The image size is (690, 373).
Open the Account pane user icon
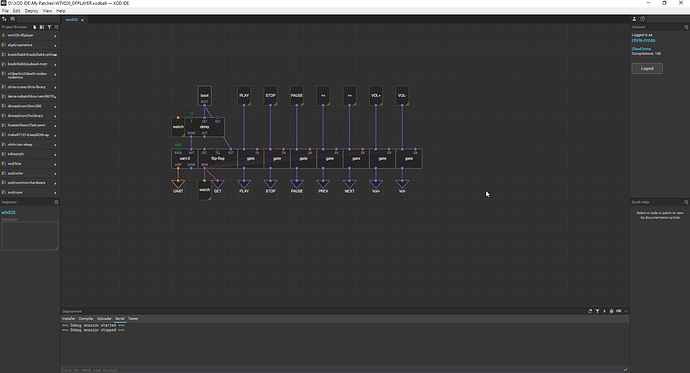point(634,19)
